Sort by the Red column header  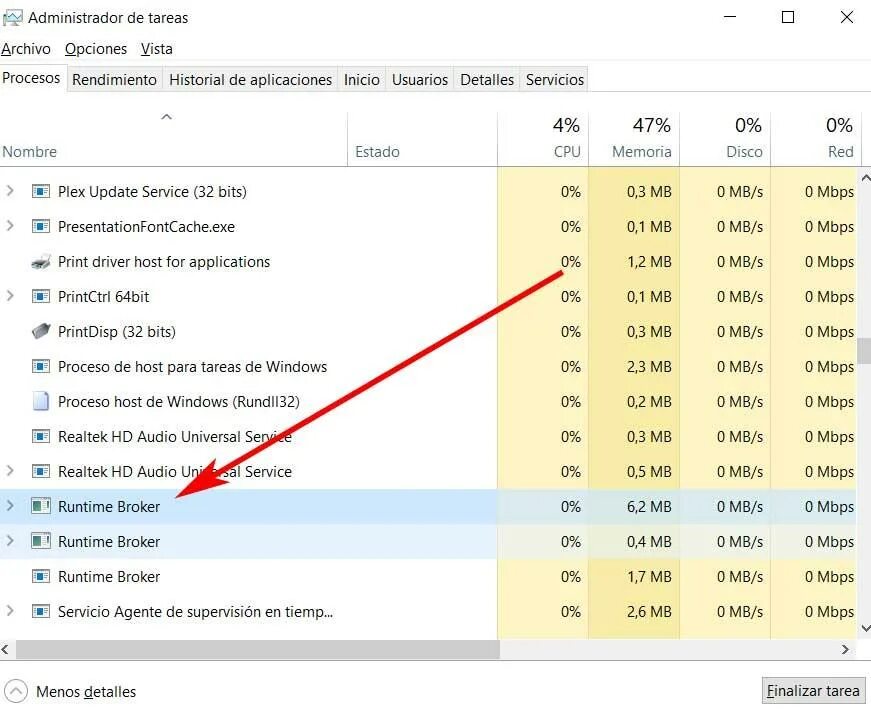point(815,139)
